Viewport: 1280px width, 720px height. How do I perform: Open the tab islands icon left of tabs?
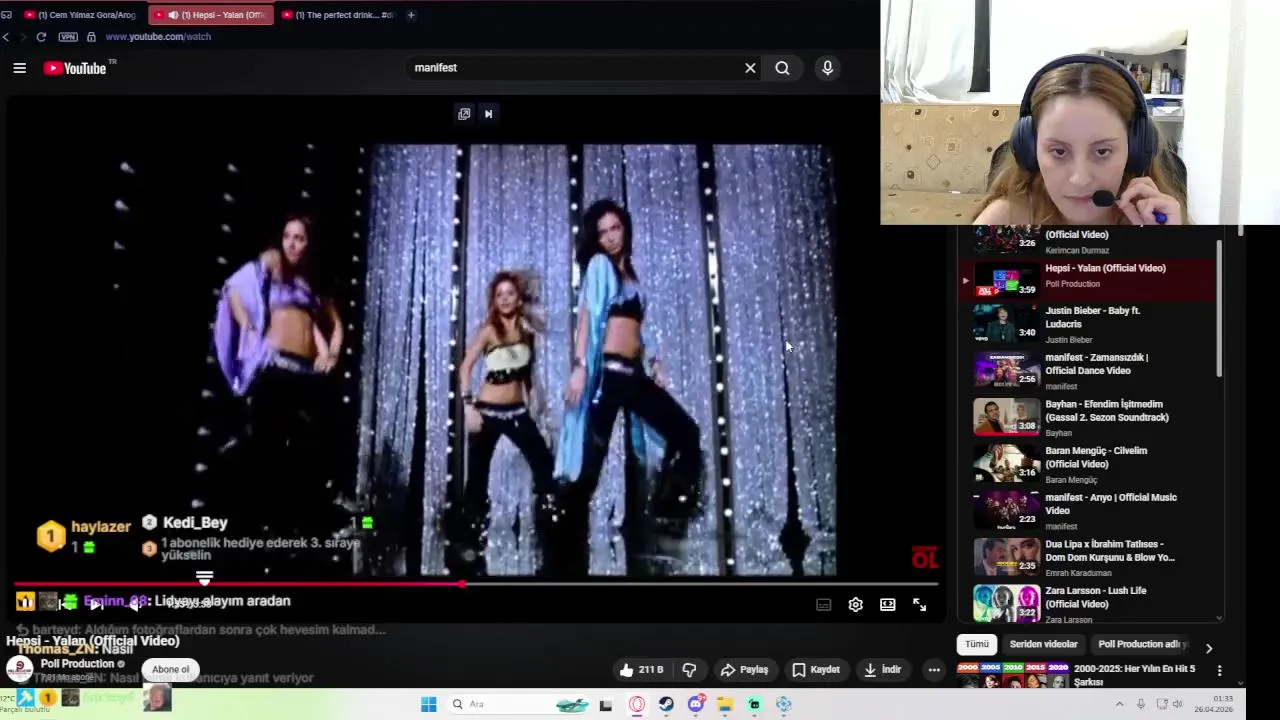(x=6, y=15)
